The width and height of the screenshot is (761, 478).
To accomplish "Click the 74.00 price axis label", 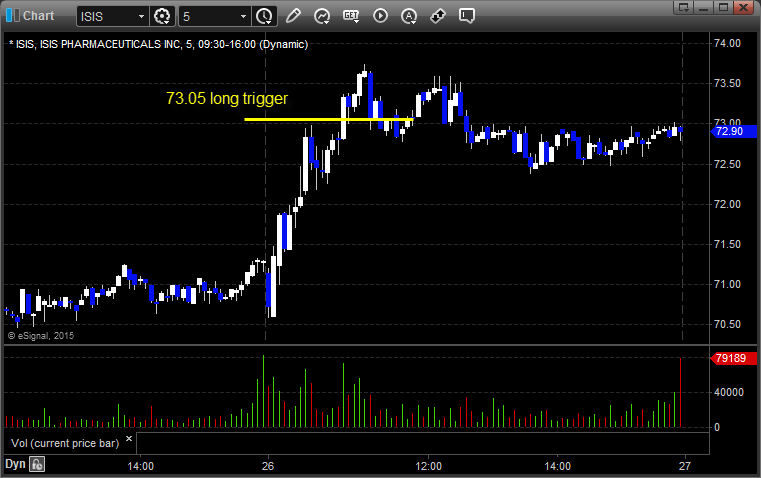I will [x=728, y=43].
